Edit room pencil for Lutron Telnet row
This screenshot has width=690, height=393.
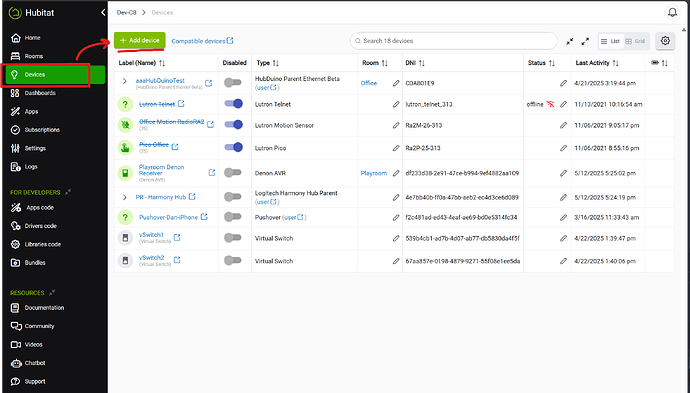pos(396,104)
